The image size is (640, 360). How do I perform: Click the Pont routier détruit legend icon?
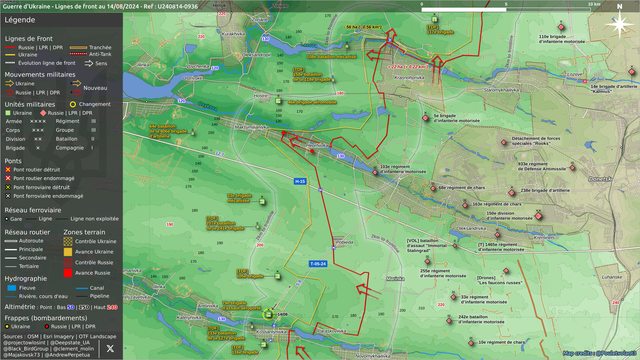click(8, 169)
